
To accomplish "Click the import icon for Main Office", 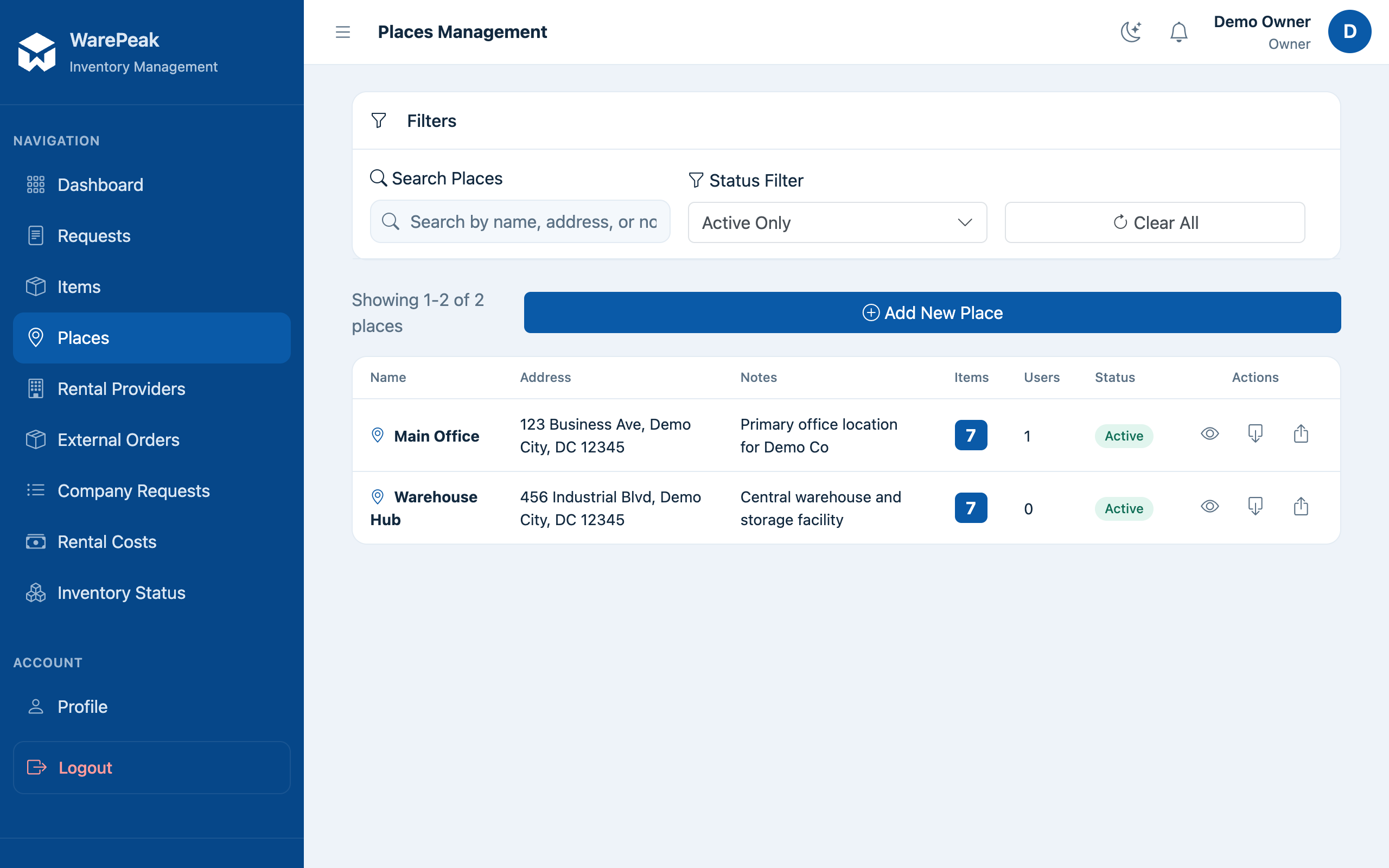I will click(1256, 434).
